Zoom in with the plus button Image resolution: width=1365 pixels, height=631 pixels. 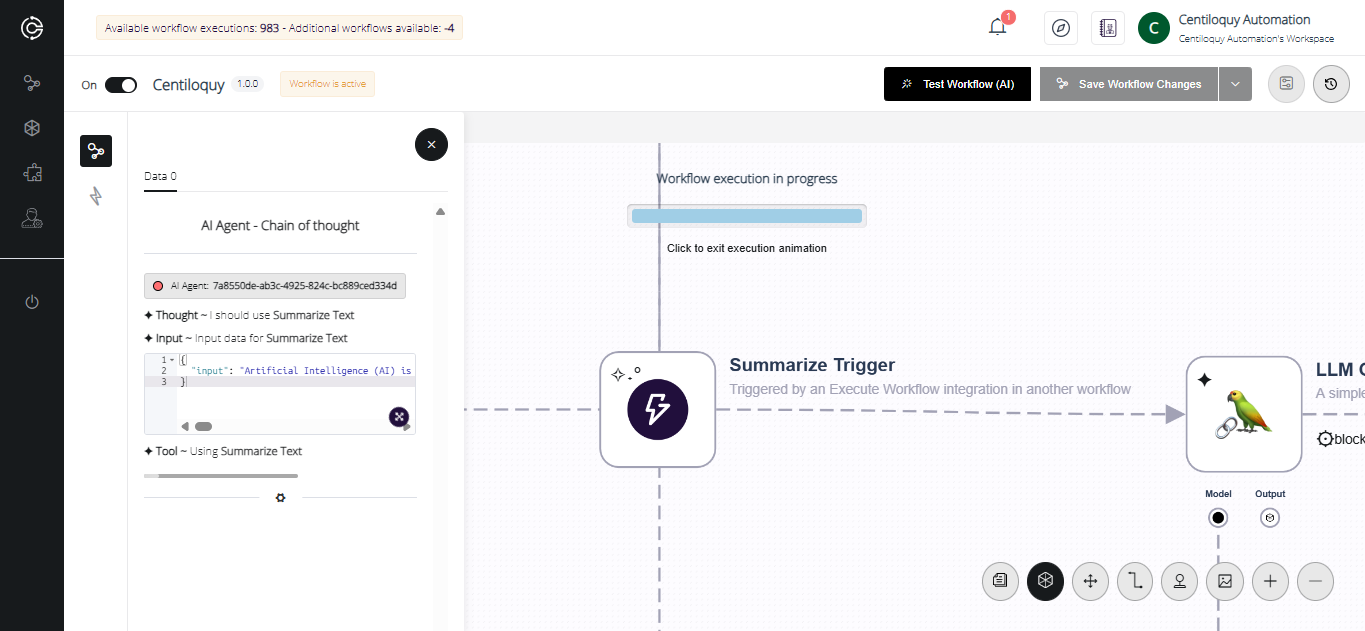(x=1270, y=581)
